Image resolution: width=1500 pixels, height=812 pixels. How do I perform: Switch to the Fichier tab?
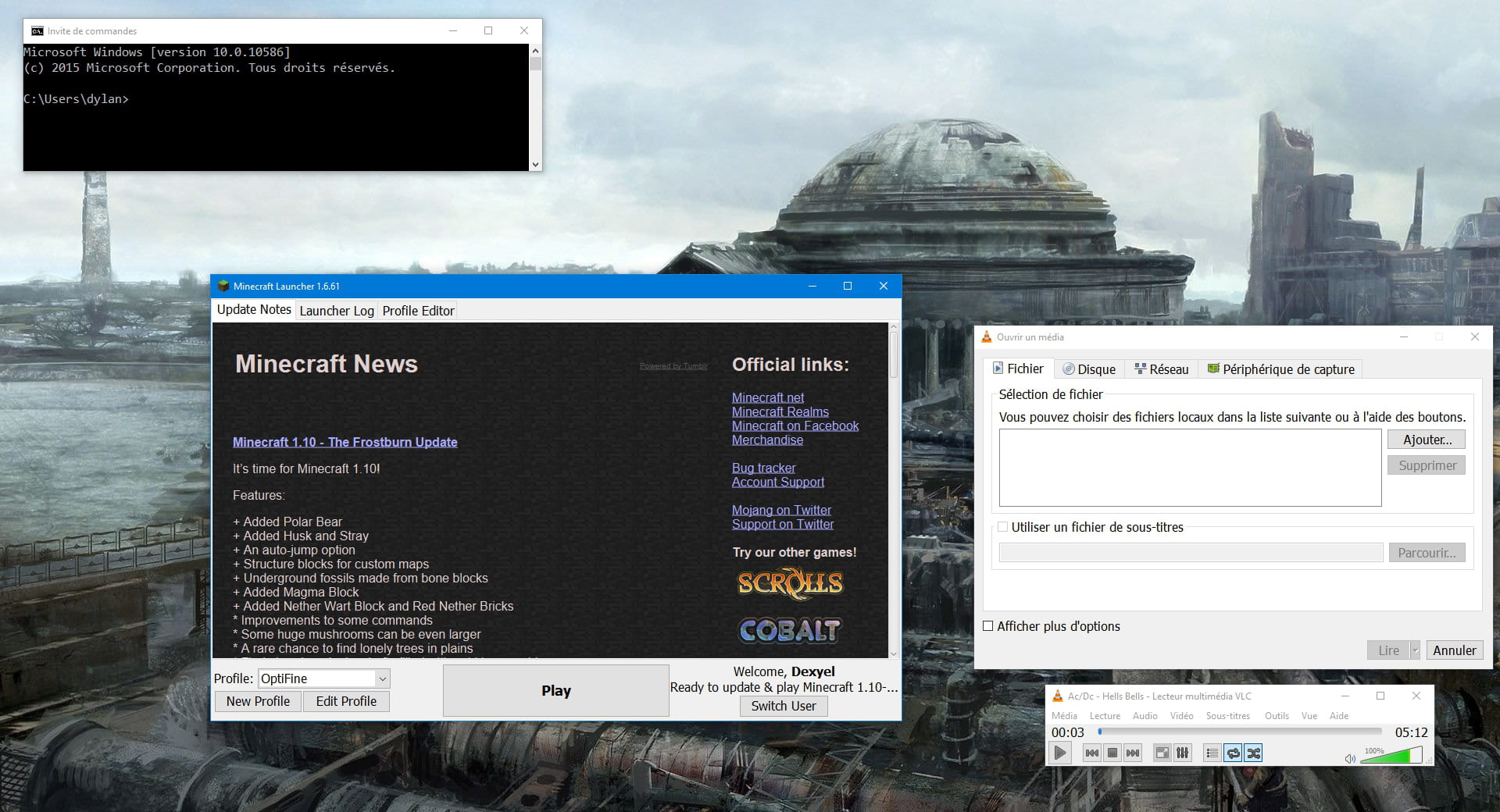(1018, 369)
